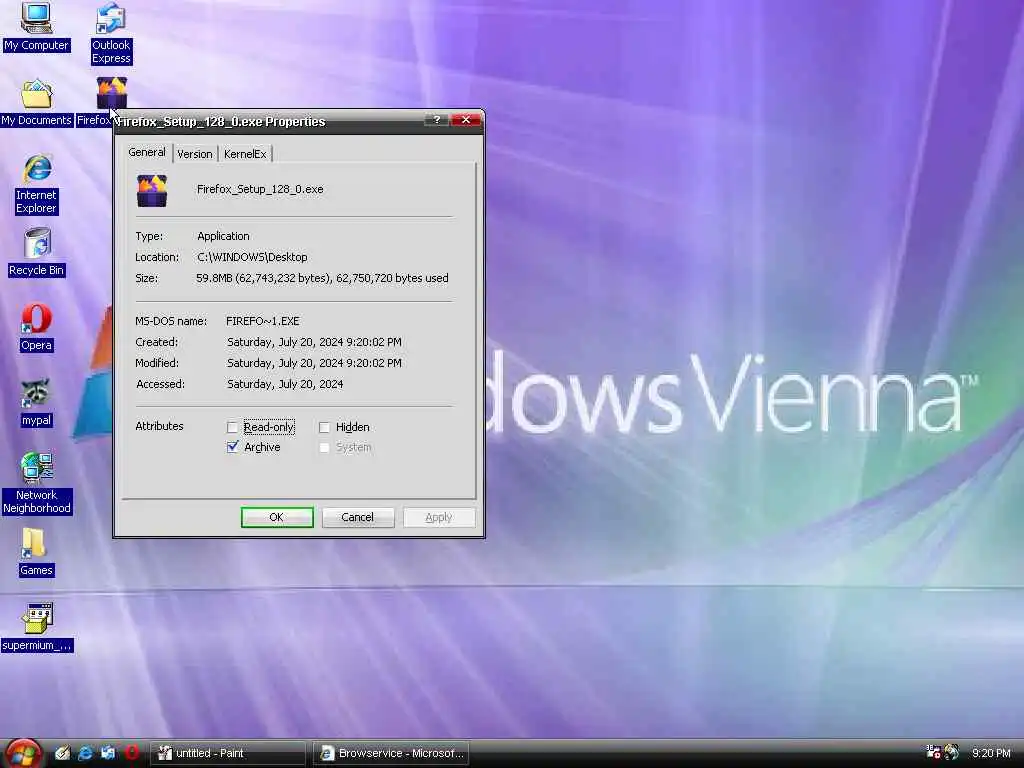Launch Opera from the quick launch bar
1024x768 pixels.
tap(131, 753)
